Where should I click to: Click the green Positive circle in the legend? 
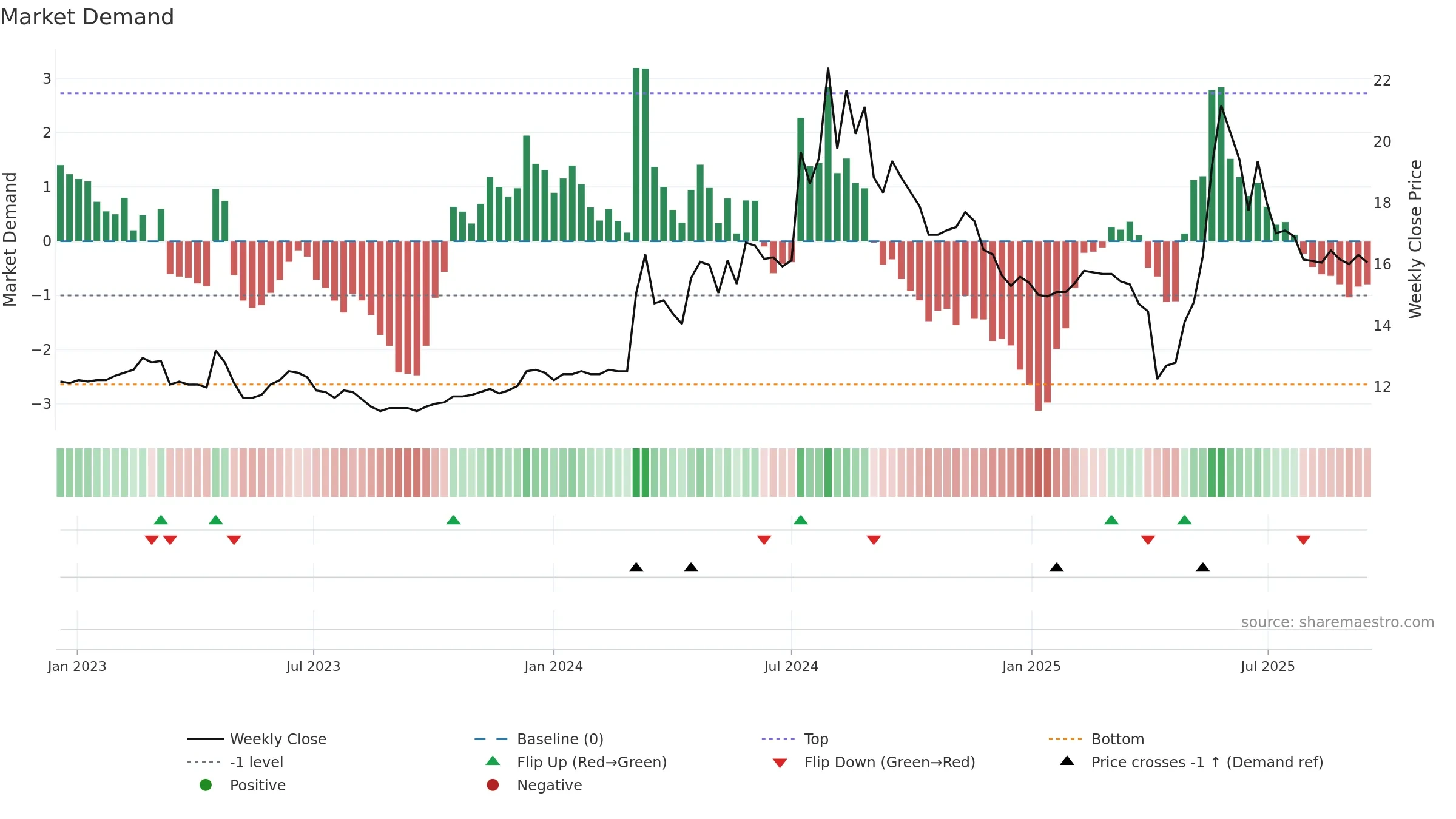pyautogui.click(x=206, y=785)
